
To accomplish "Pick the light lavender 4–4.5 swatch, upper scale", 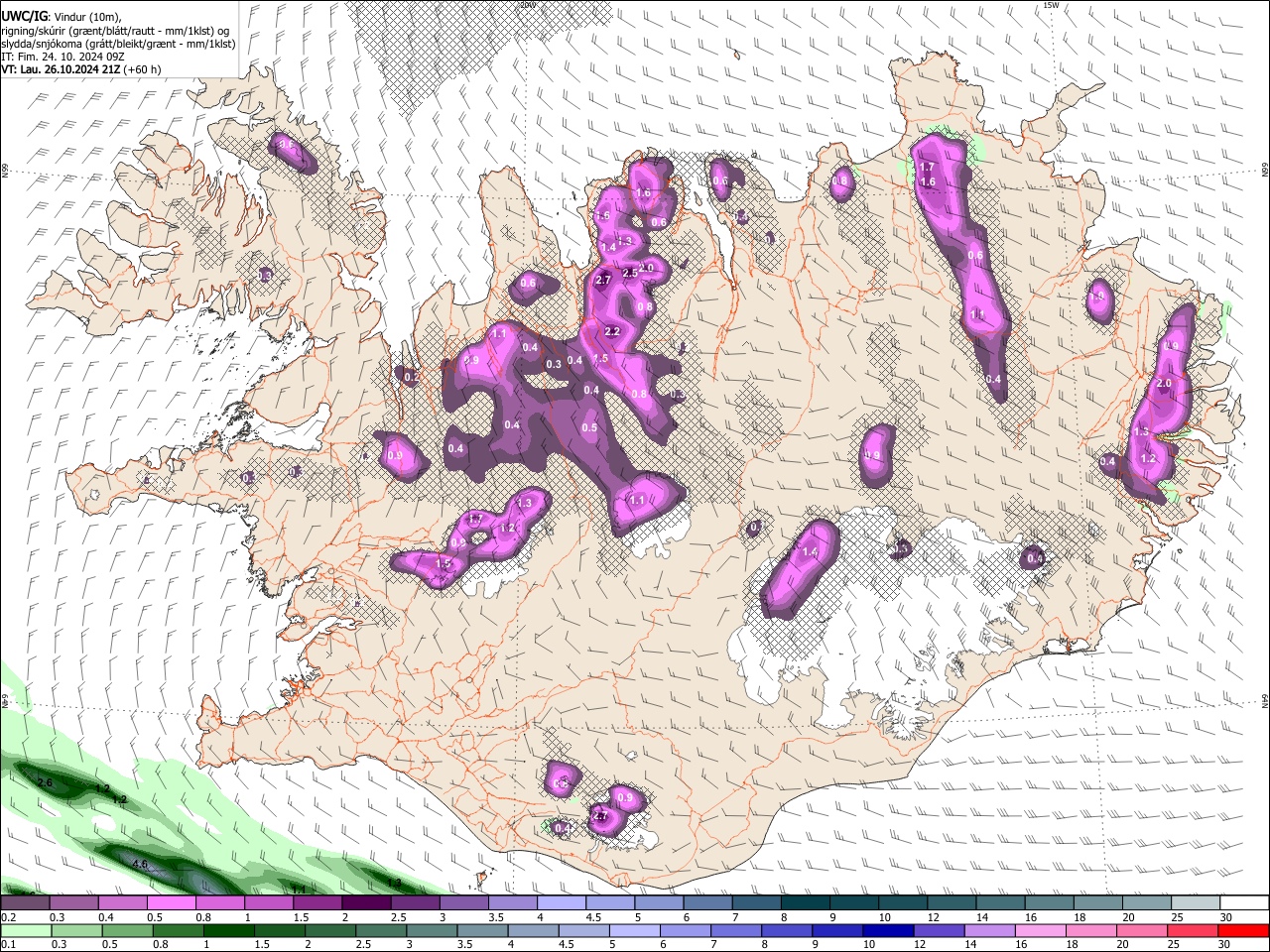I will tap(562, 903).
